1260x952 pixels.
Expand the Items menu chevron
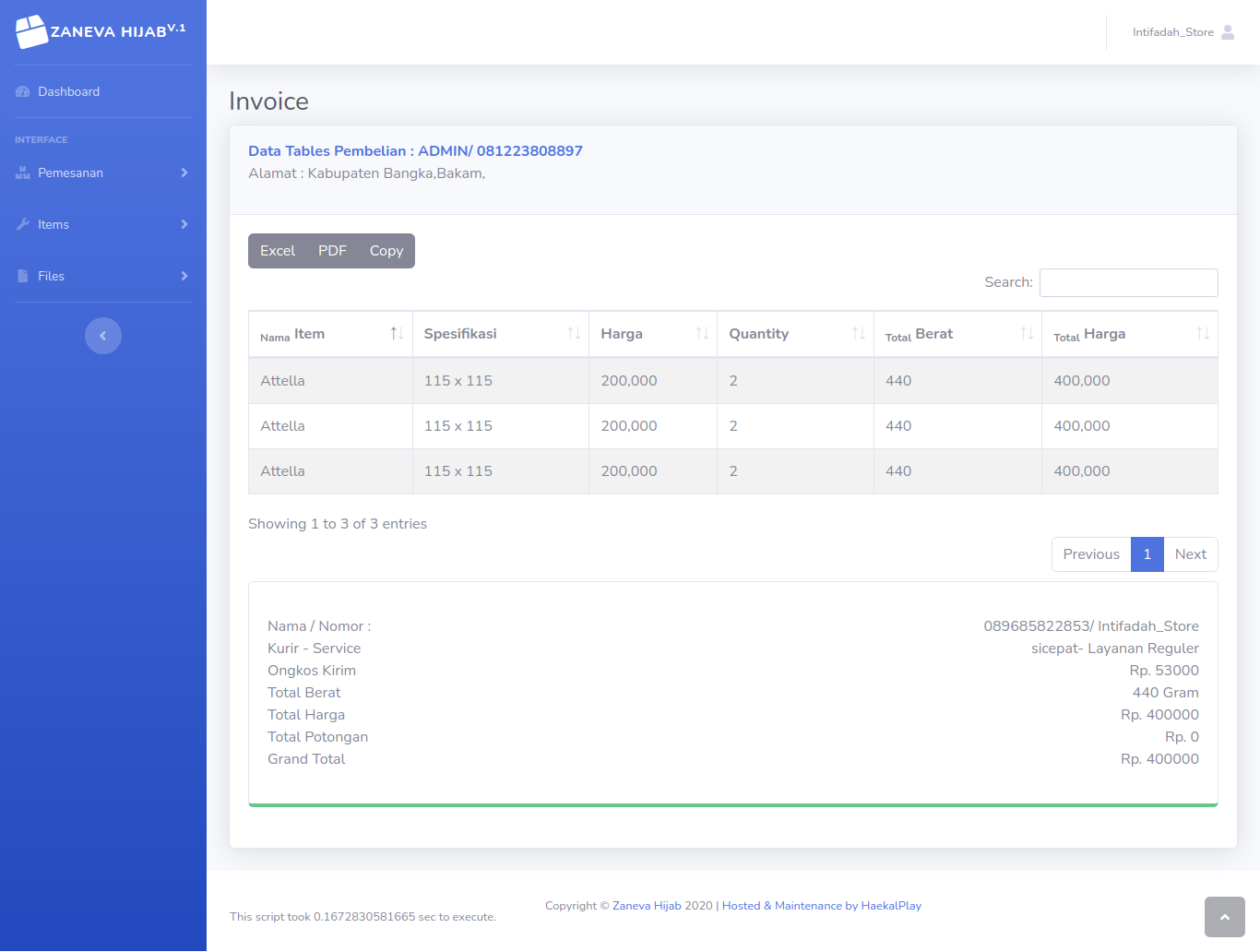click(x=184, y=224)
